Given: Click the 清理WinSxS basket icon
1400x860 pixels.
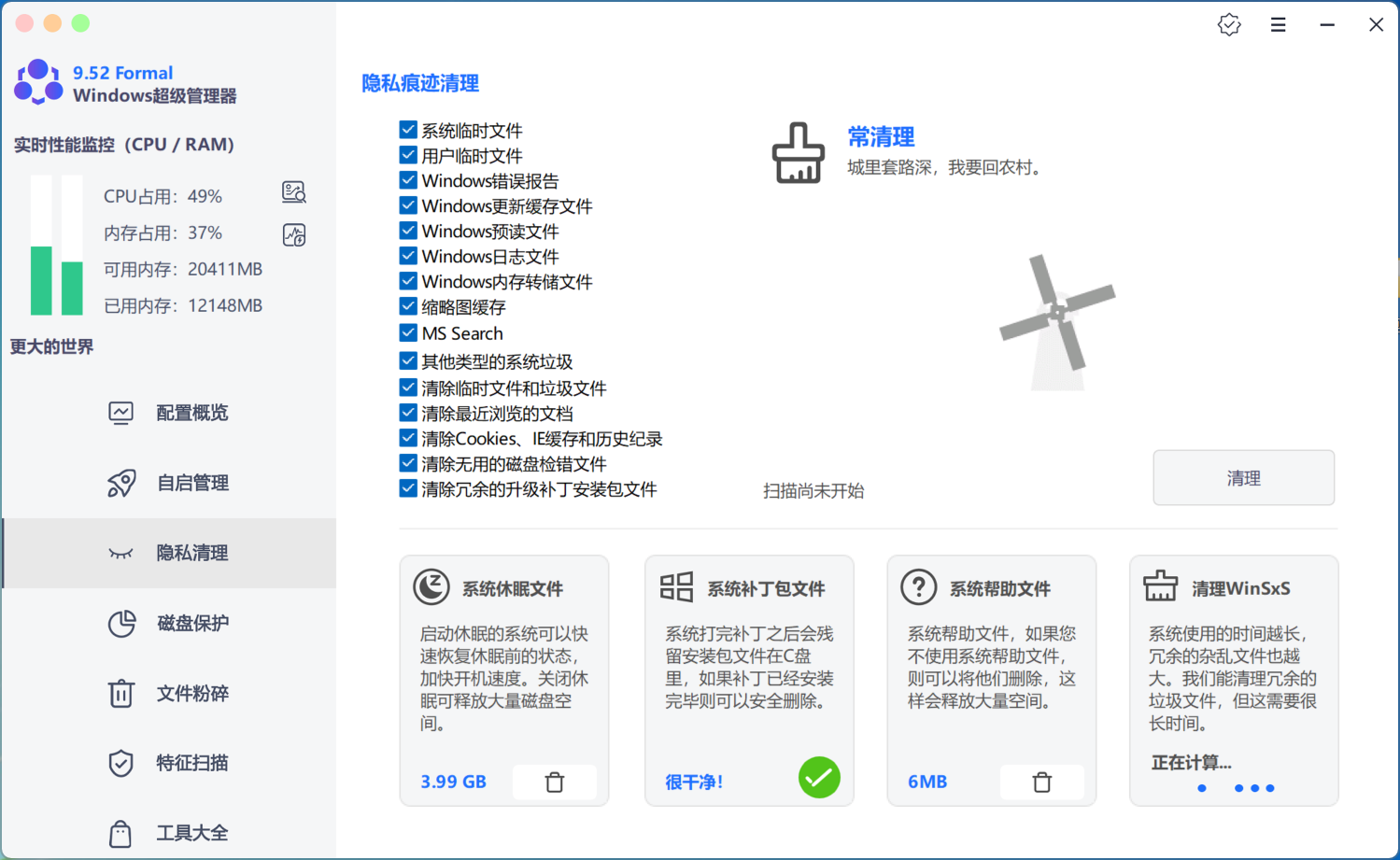Looking at the screenshot, I should [1160, 587].
